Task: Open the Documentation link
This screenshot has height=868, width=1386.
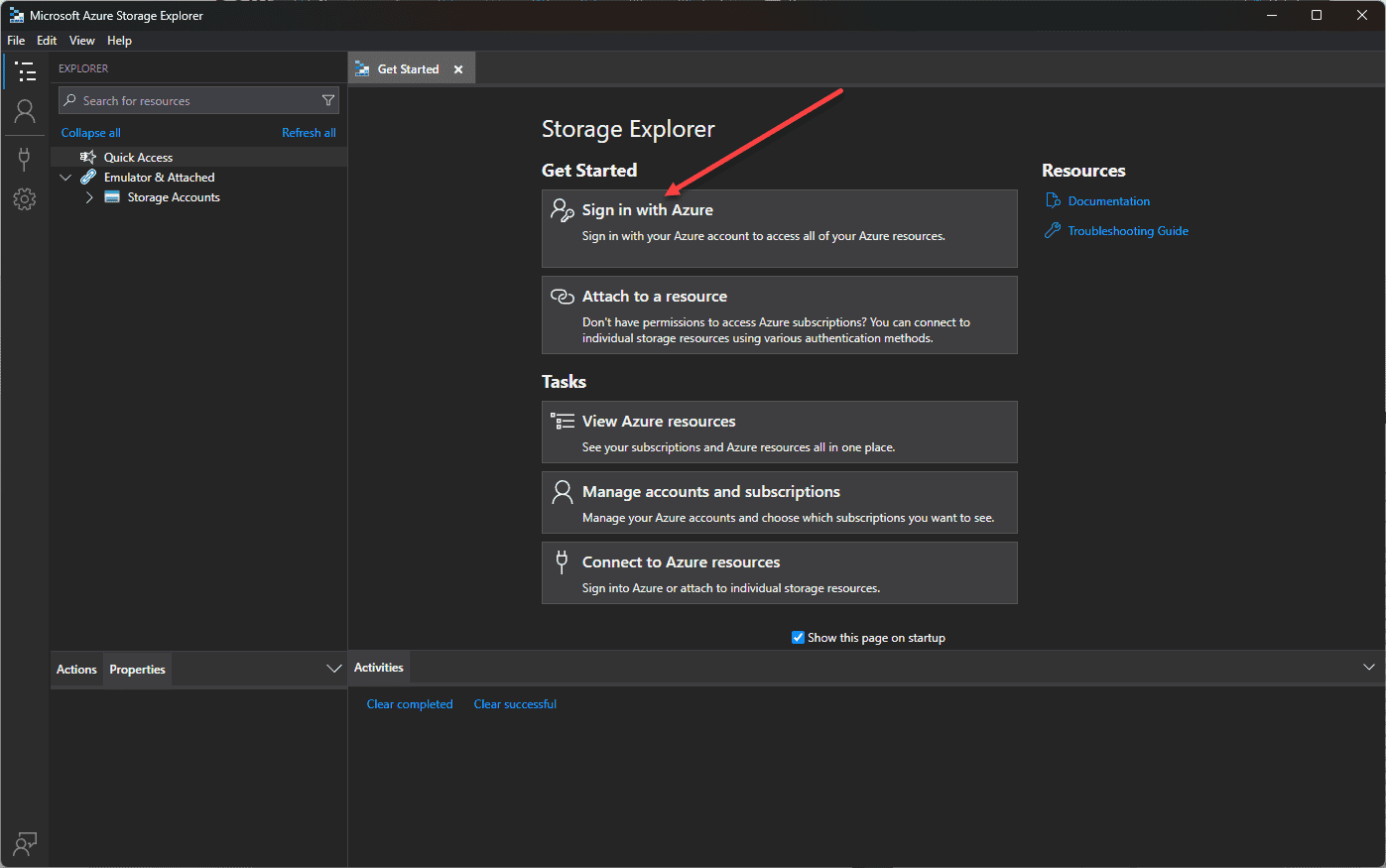Action: click(1109, 200)
